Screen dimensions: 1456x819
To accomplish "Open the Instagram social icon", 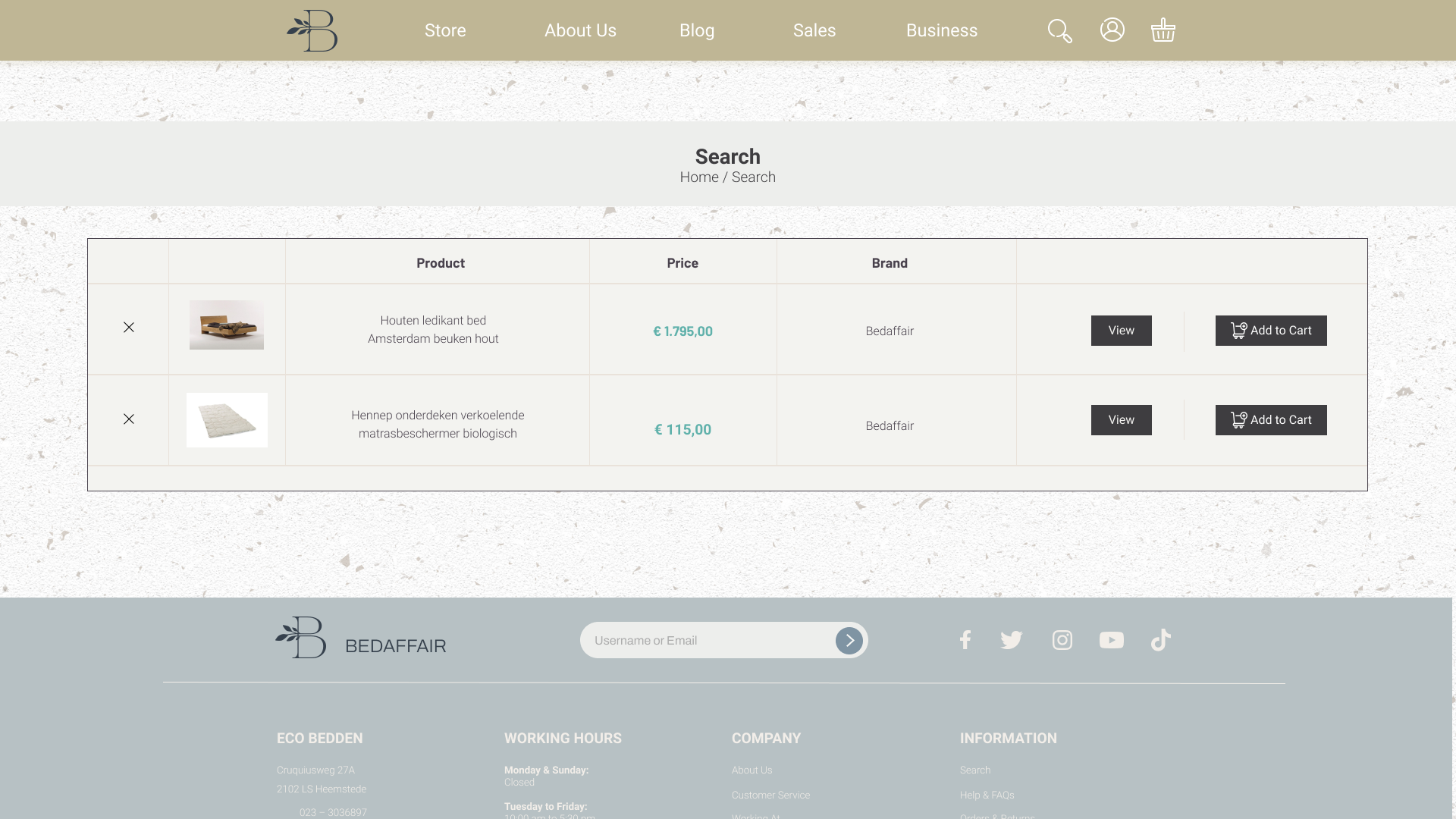I will coord(1062,640).
